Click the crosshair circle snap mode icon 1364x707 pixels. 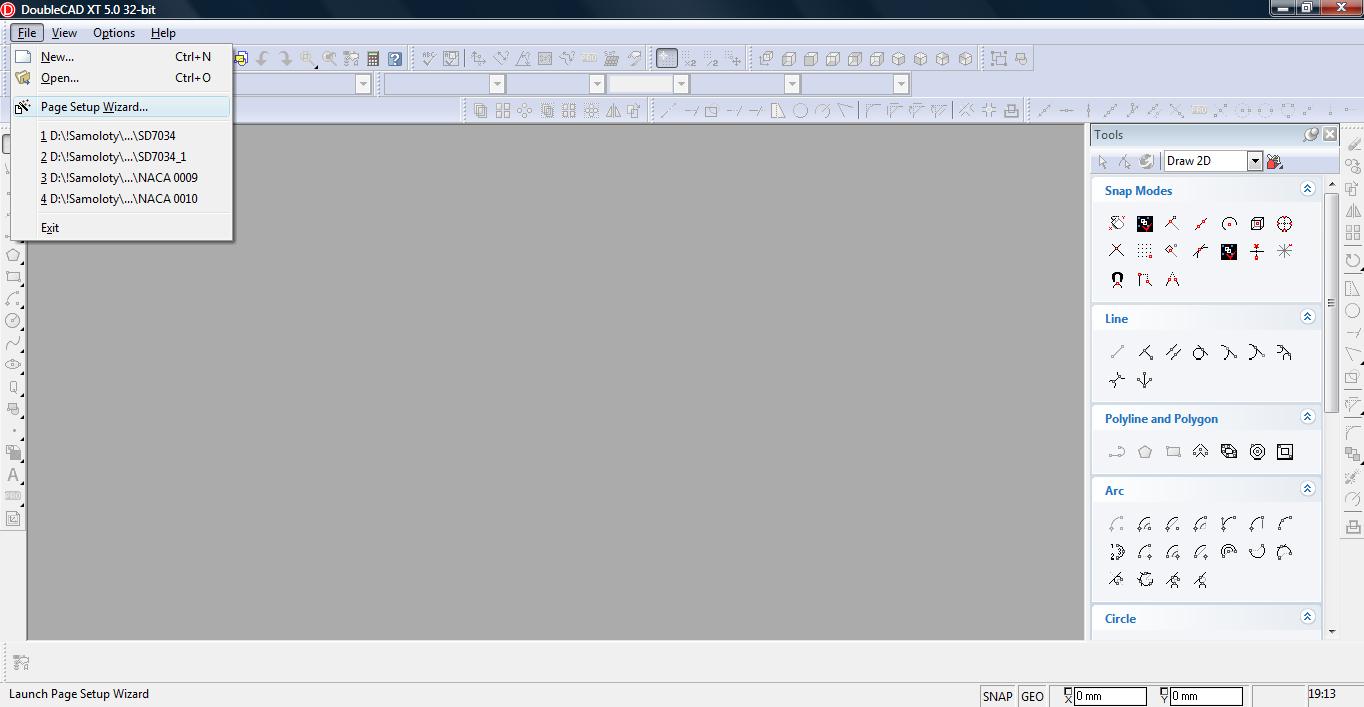1285,224
